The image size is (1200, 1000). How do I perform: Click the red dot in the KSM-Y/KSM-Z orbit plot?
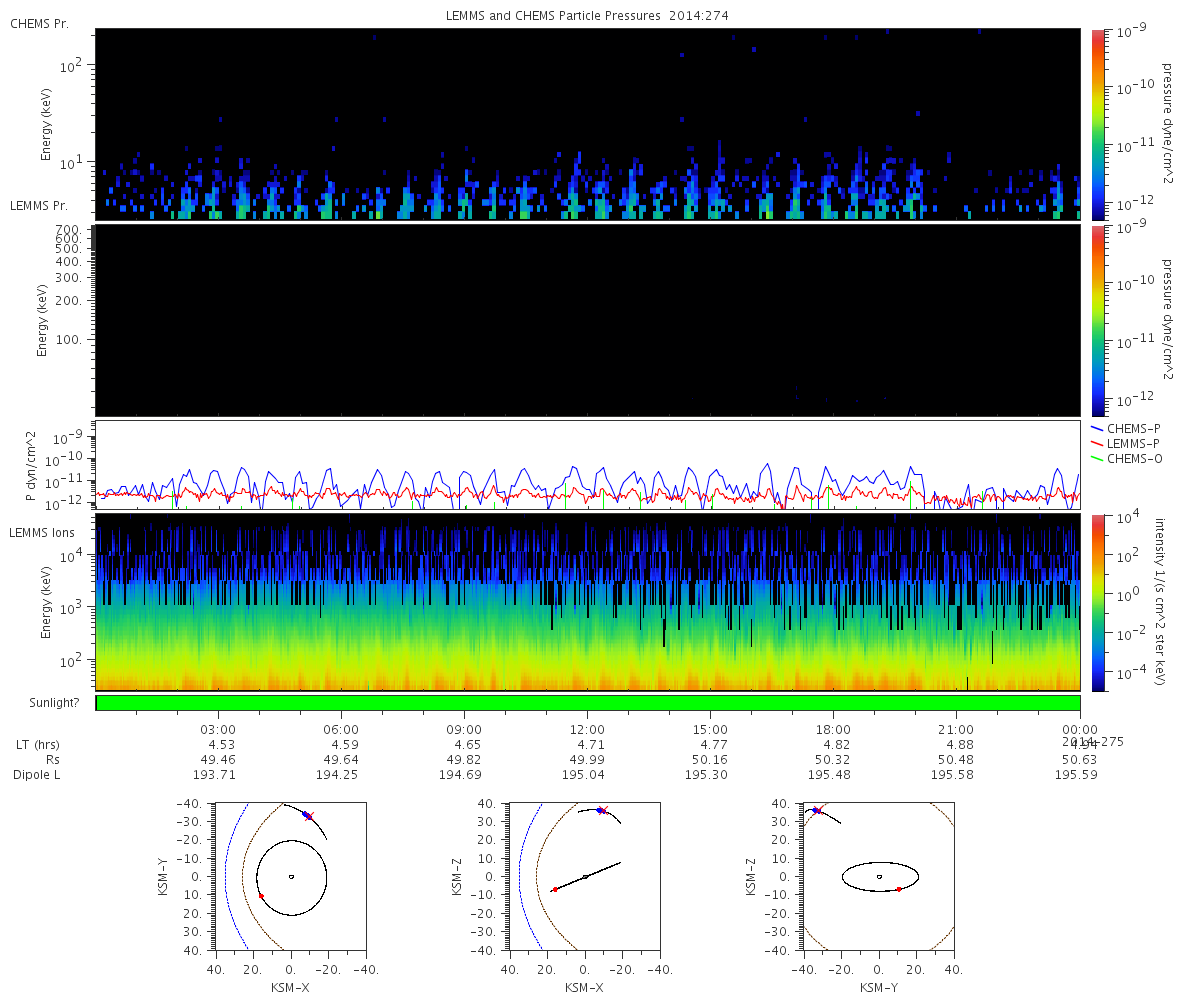pos(899,889)
